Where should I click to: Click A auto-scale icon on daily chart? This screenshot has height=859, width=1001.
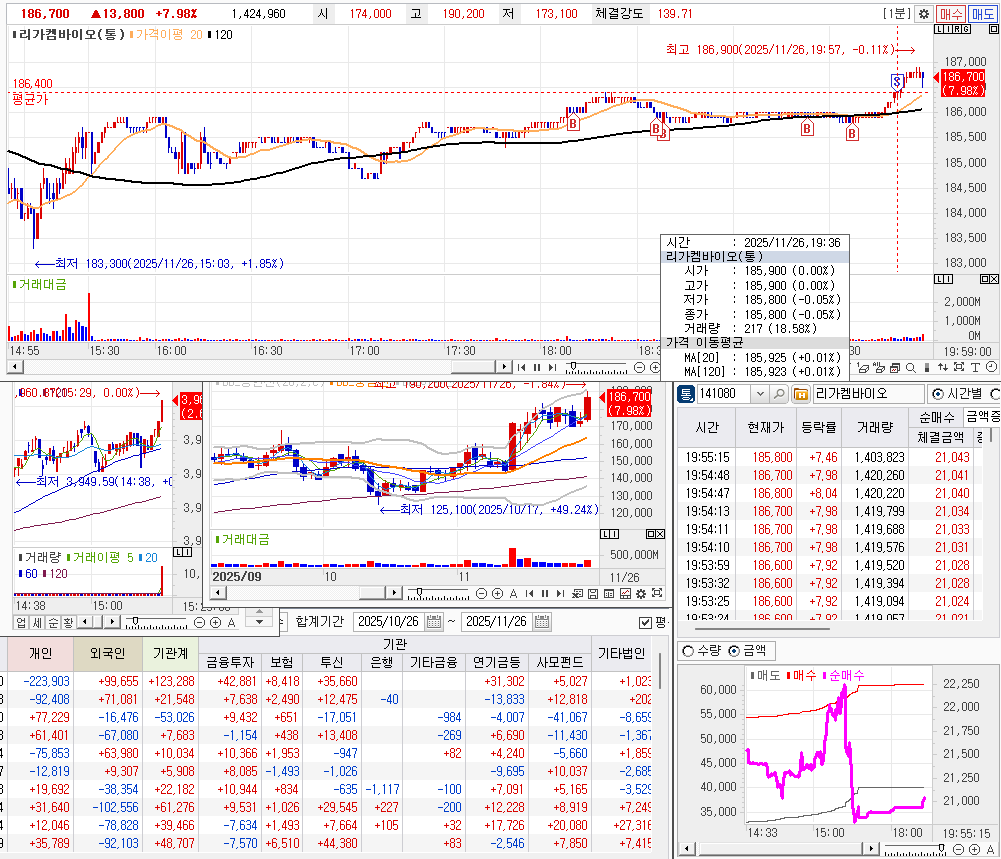click(x=513, y=594)
